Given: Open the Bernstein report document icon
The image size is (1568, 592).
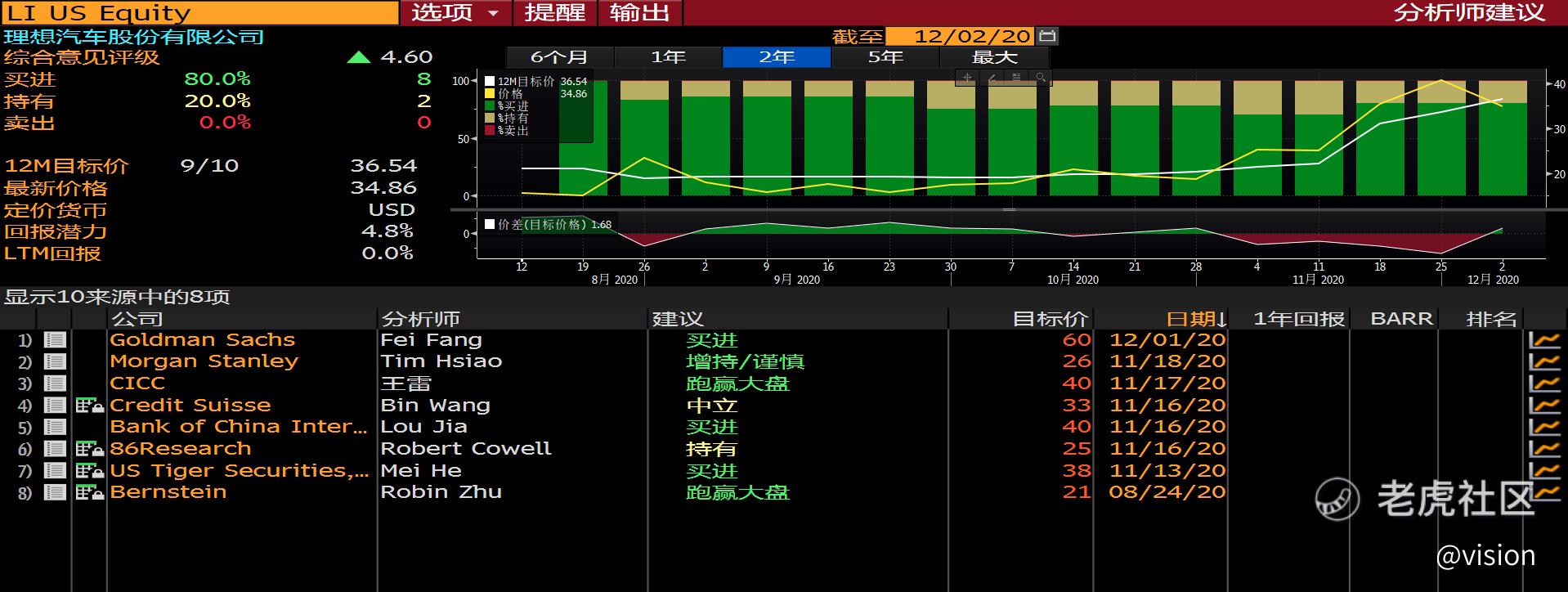Looking at the screenshot, I should click(x=55, y=492).
